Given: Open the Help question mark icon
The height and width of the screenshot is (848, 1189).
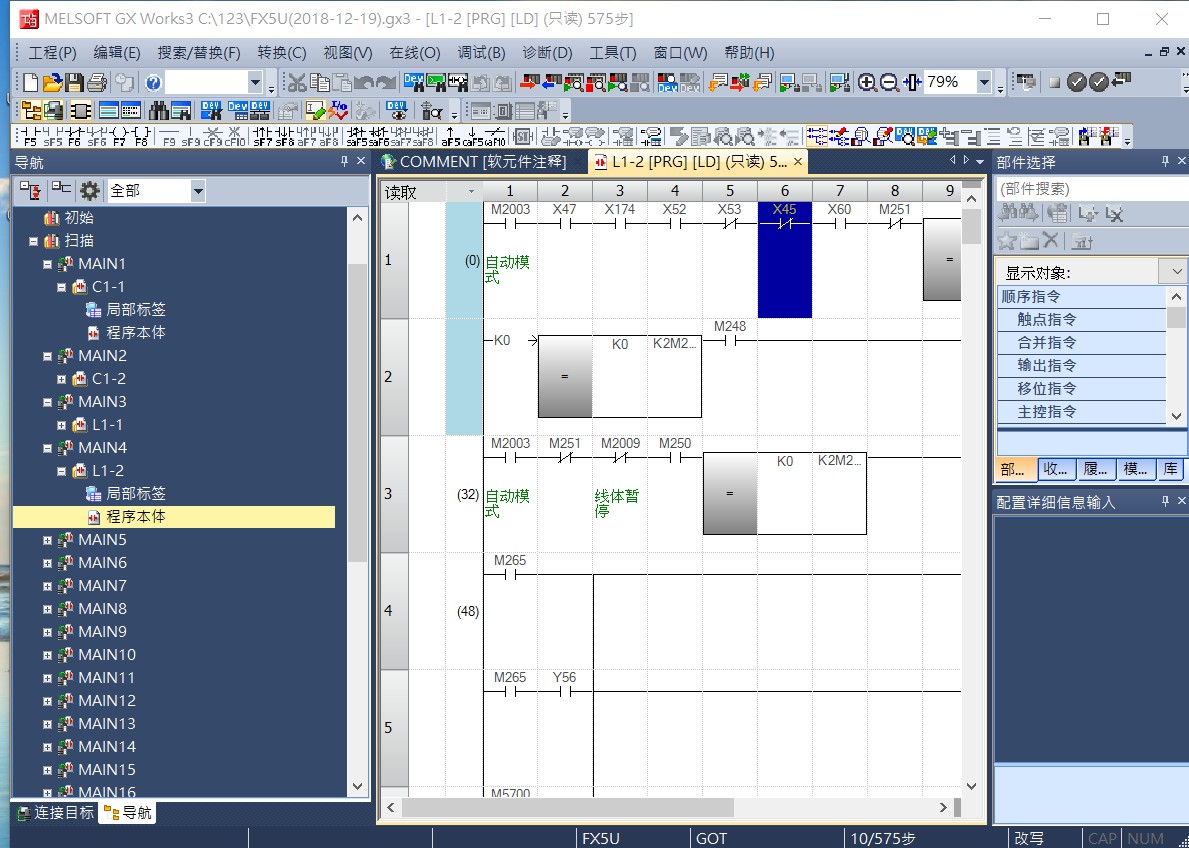Looking at the screenshot, I should 153,83.
